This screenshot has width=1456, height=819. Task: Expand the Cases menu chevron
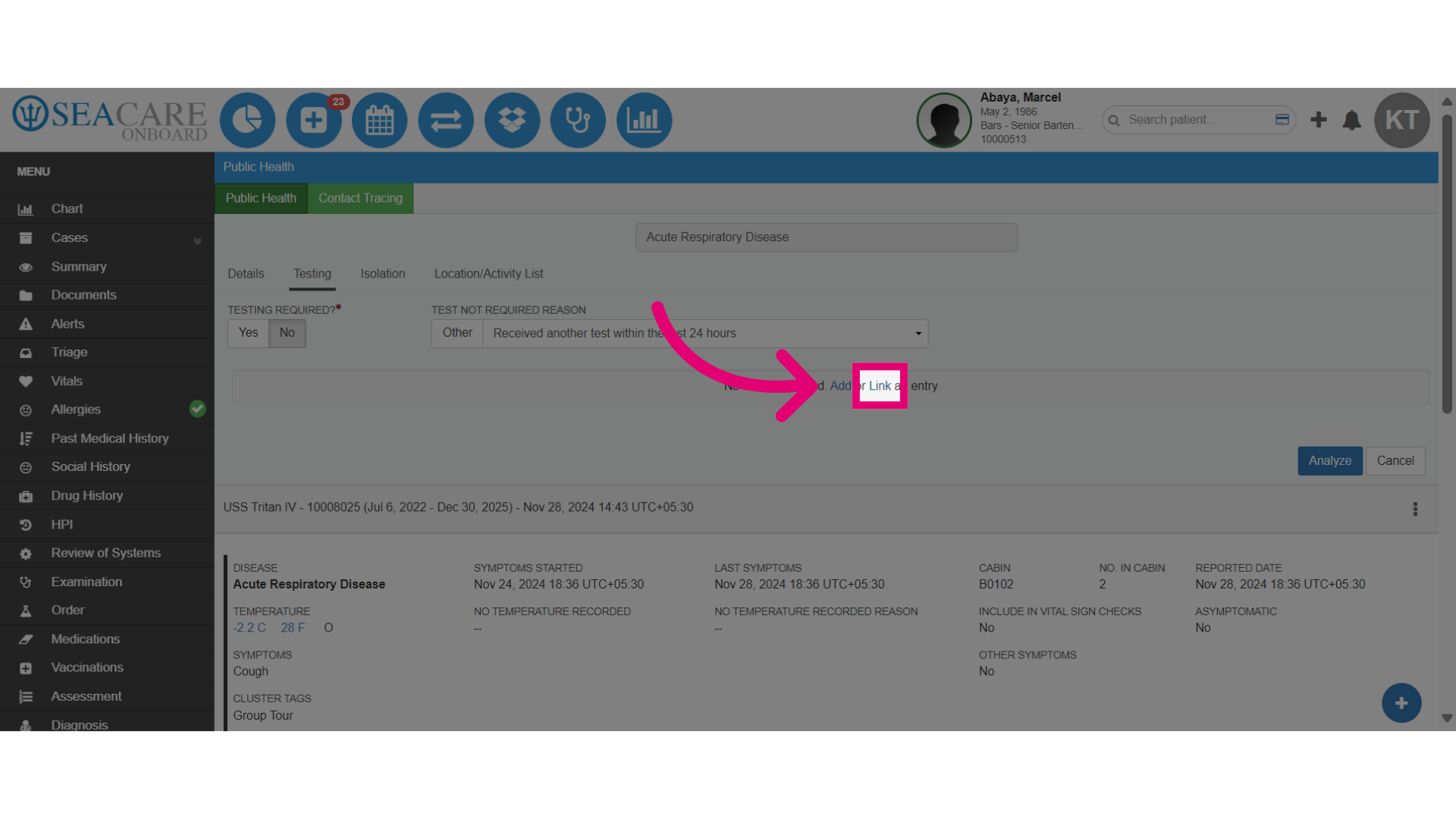pyautogui.click(x=197, y=240)
